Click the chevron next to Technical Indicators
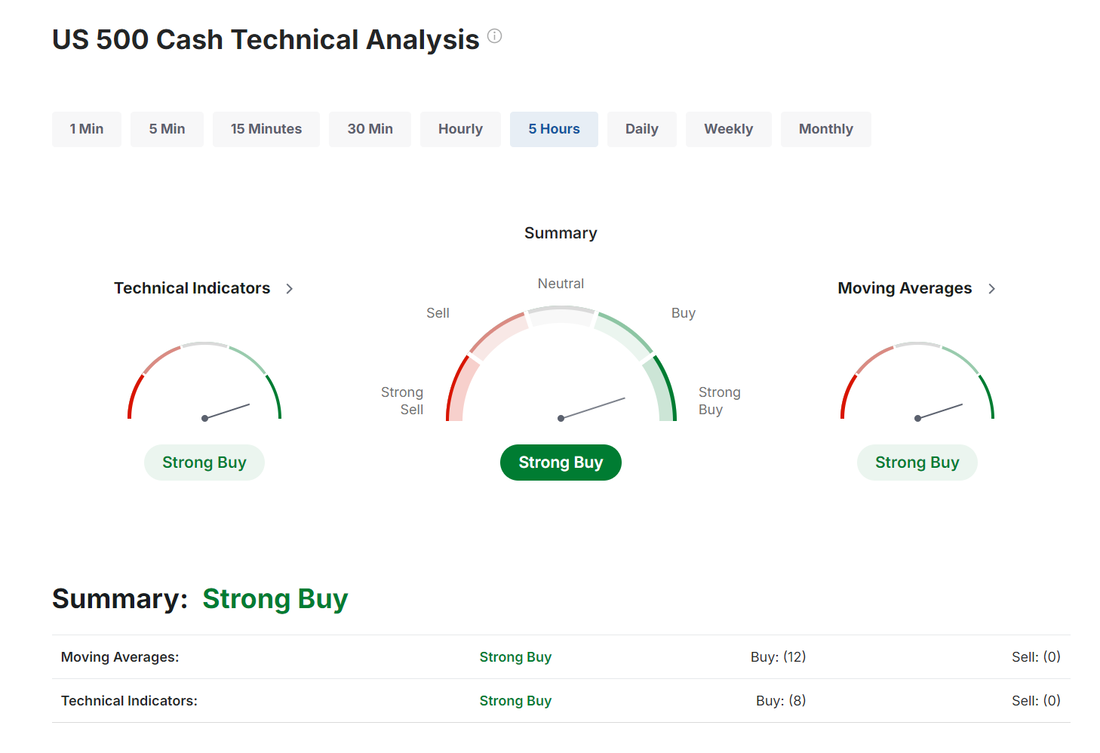Image resolution: width=1100 pixels, height=753 pixels. [x=290, y=288]
